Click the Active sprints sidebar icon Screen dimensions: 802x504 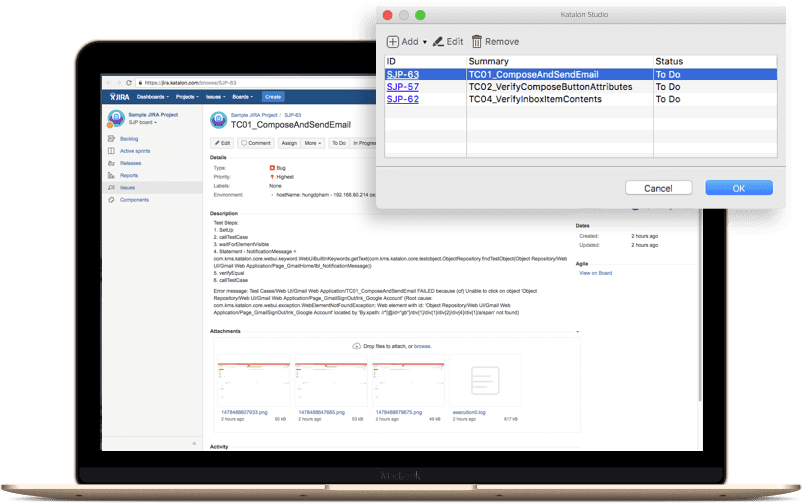tap(111, 151)
